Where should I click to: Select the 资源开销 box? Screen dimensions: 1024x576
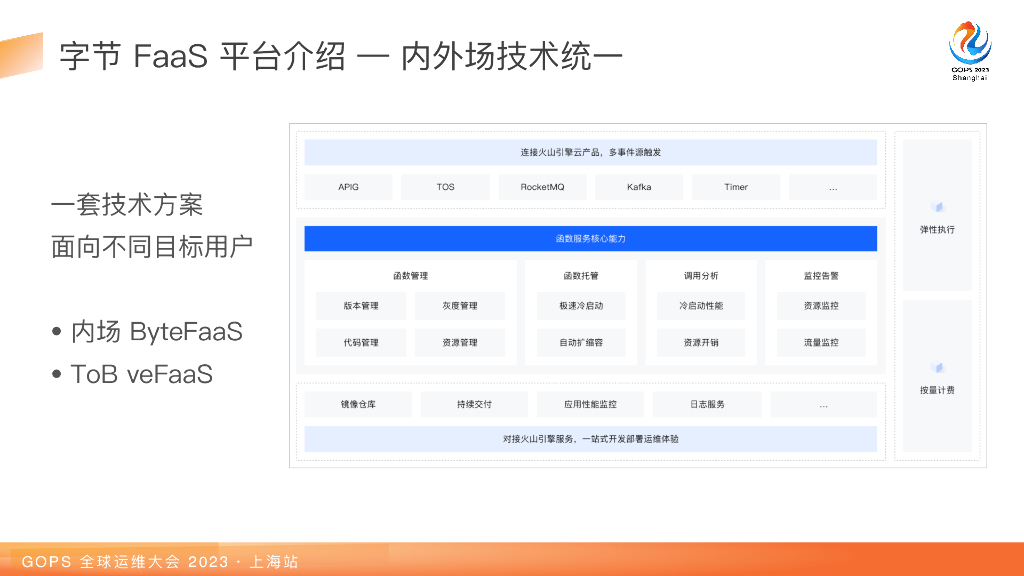pos(701,342)
